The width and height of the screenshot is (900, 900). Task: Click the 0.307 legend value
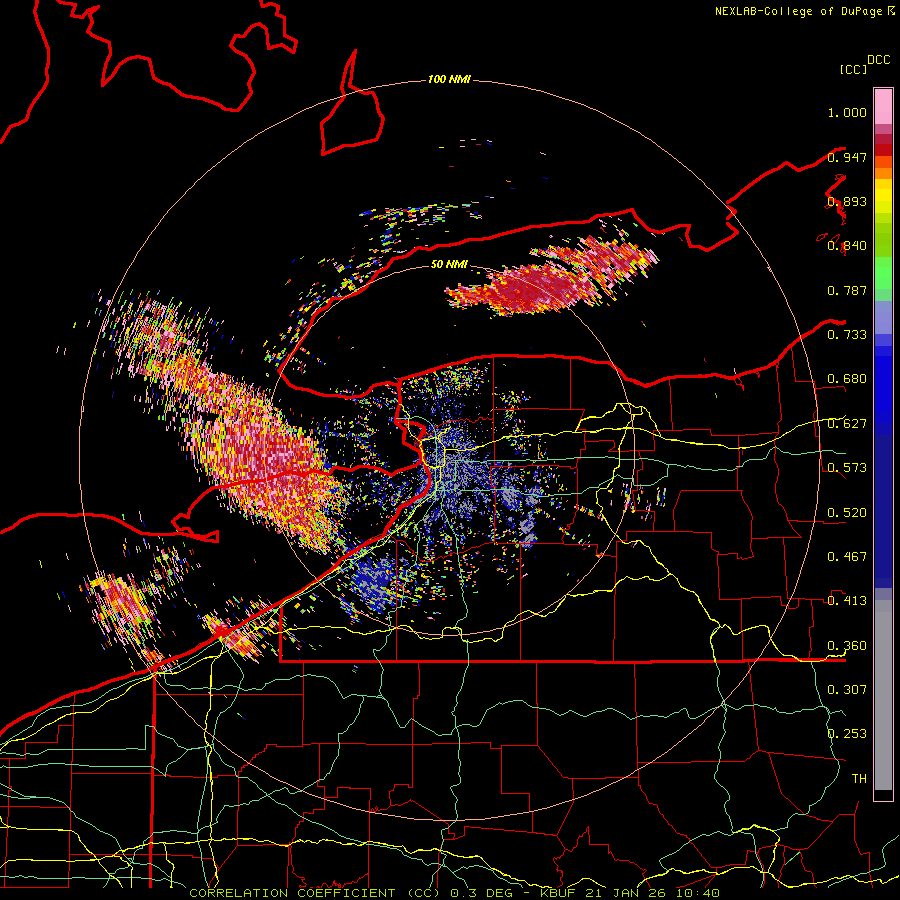pyautogui.click(x=847, y=690)
